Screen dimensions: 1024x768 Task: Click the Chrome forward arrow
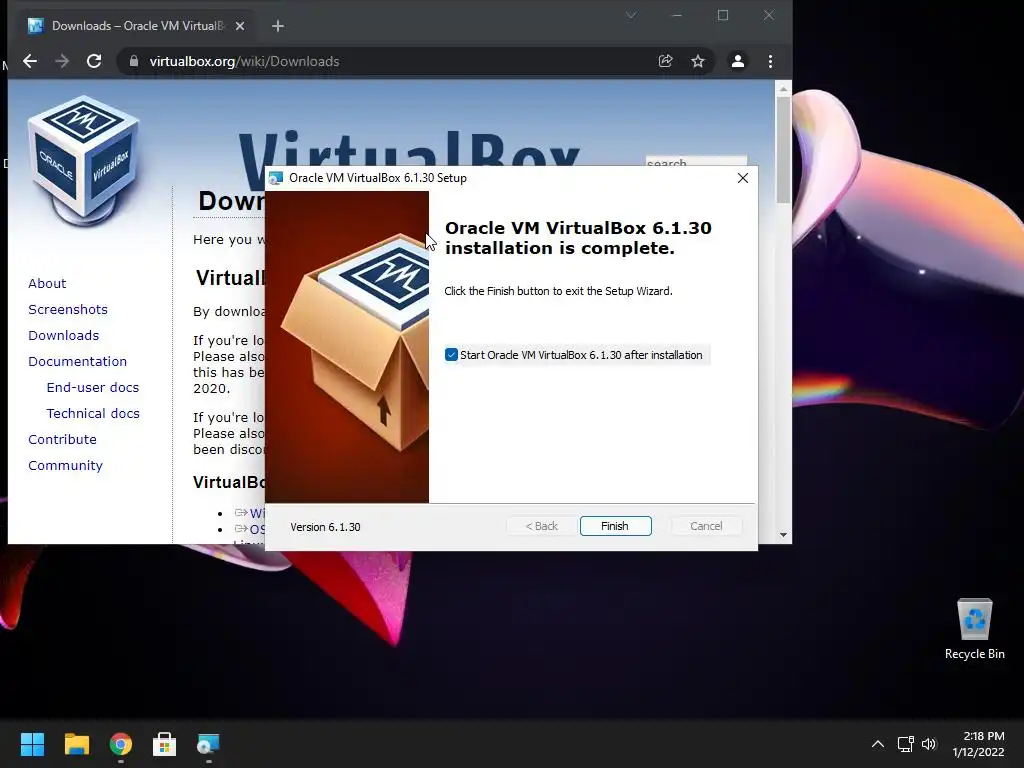pyautogui.click(x=62, y=61)
